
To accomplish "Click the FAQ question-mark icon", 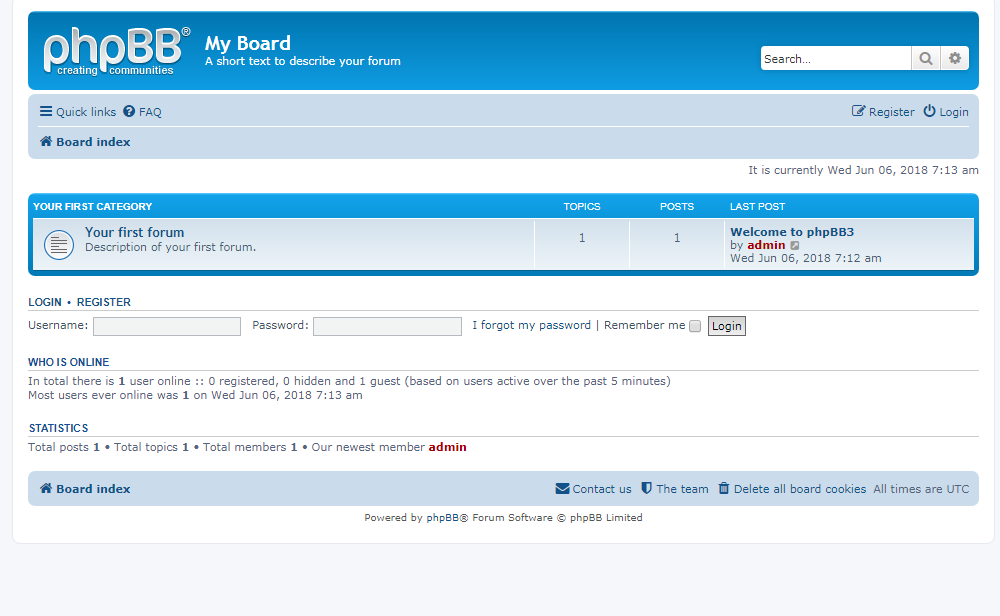I will click(126, 111).
